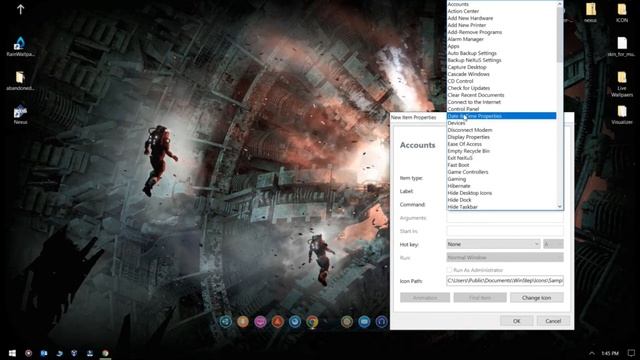This screenshot has height=360, width=640.
Task: Open the Visualizer desktop icon
Action: pos(622,115)
